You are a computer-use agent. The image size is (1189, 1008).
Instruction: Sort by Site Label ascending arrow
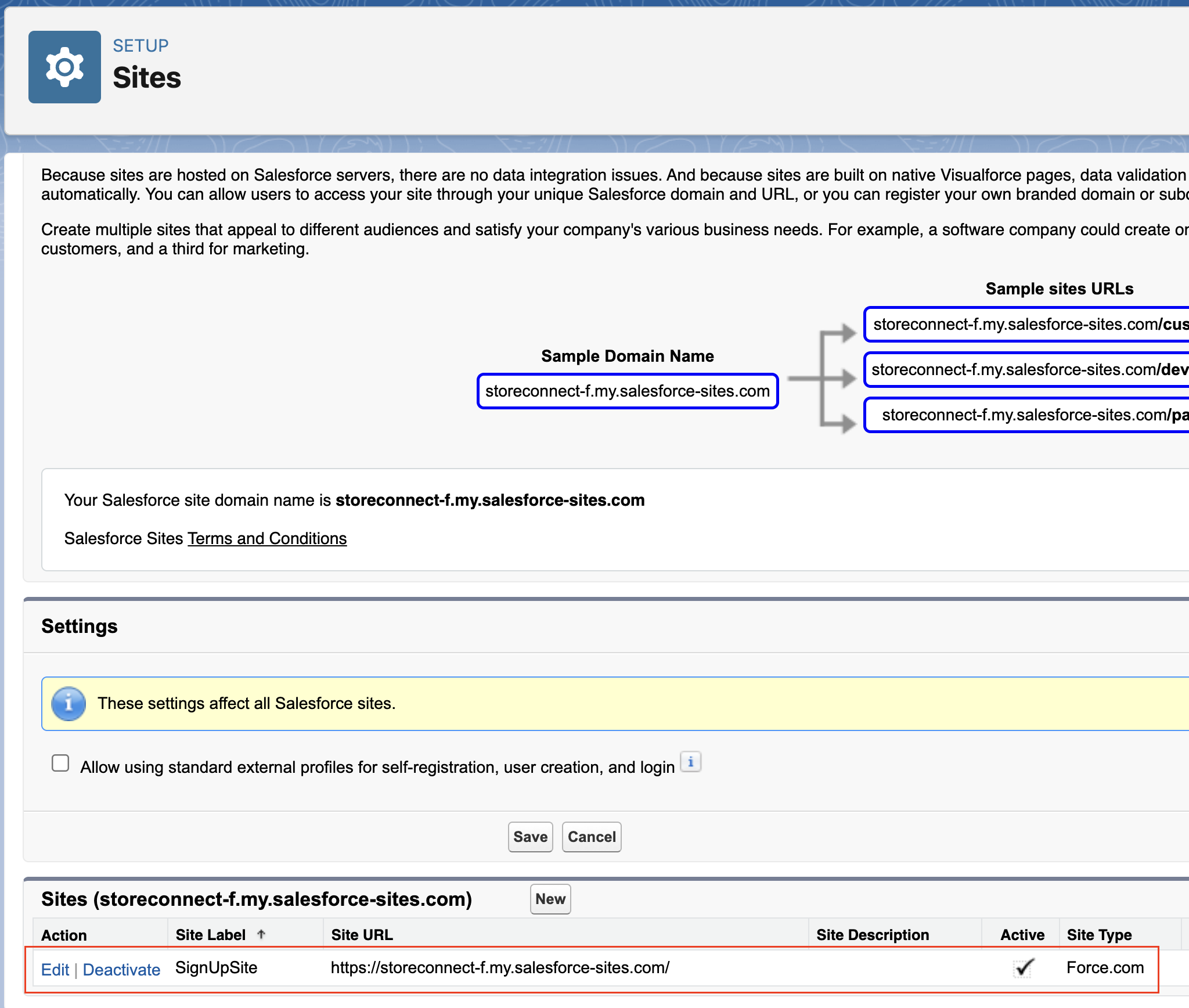tap(261, 934)
